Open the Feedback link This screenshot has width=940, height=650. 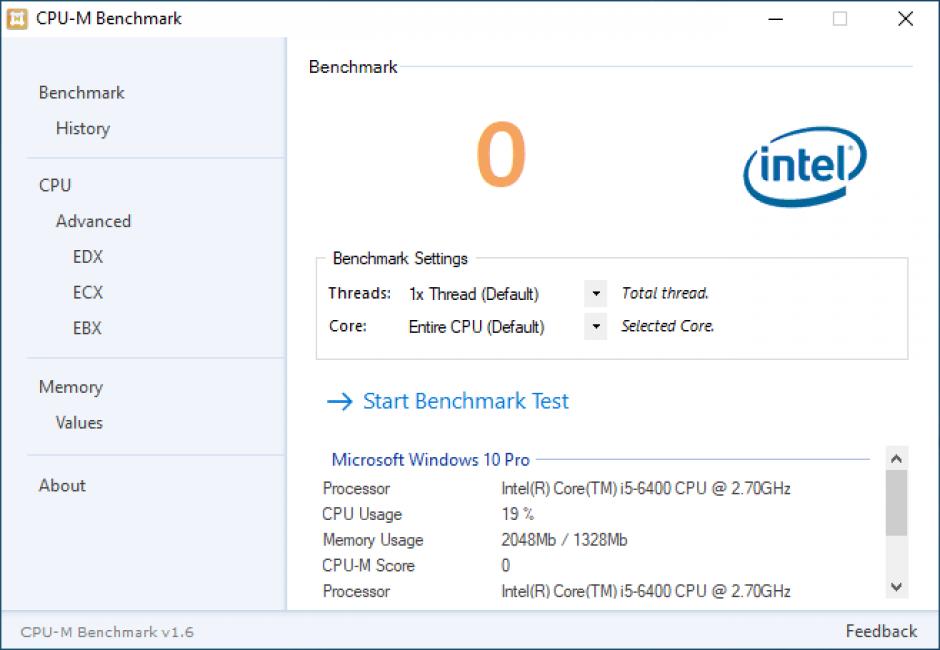(881, 631)
